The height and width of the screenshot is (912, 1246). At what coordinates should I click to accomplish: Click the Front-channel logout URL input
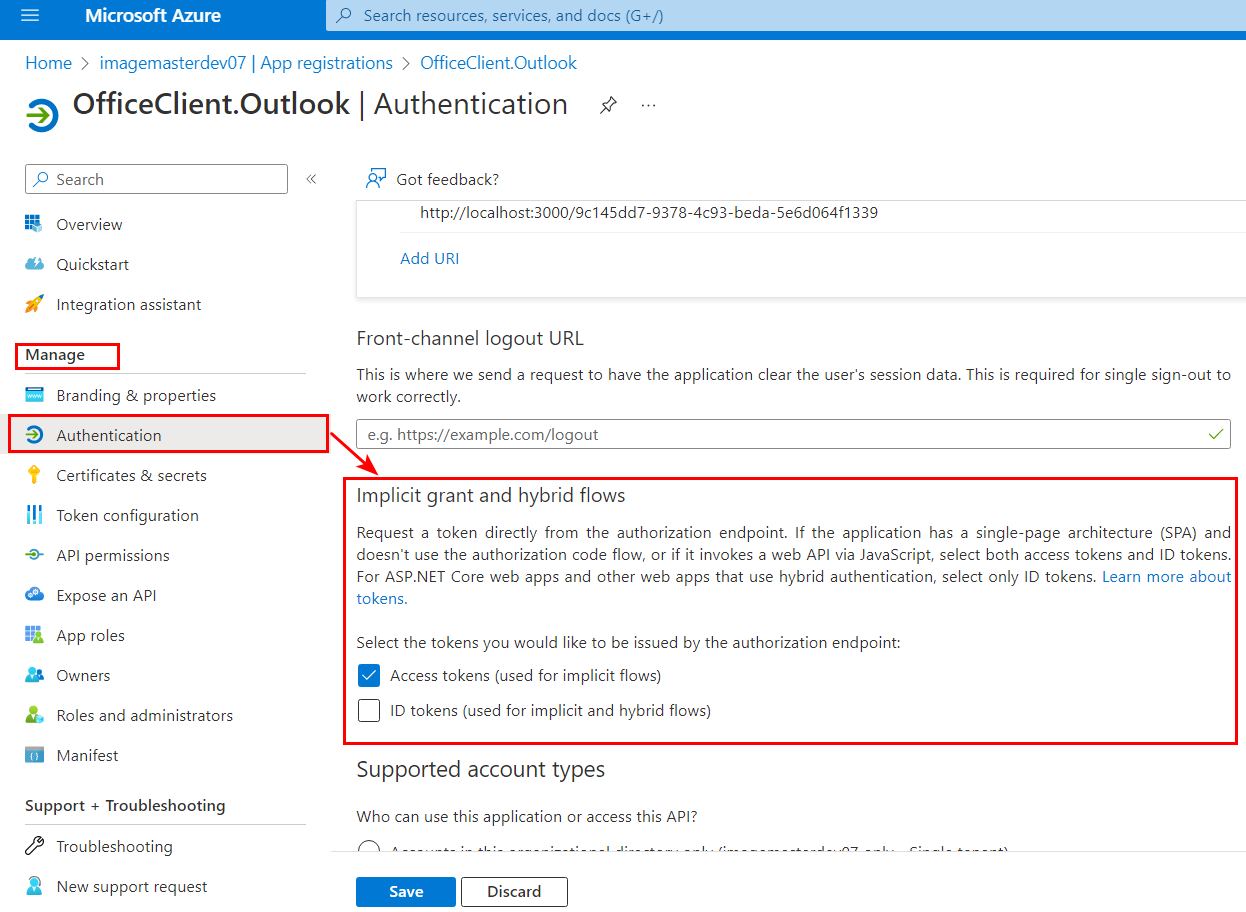point(793,434)
